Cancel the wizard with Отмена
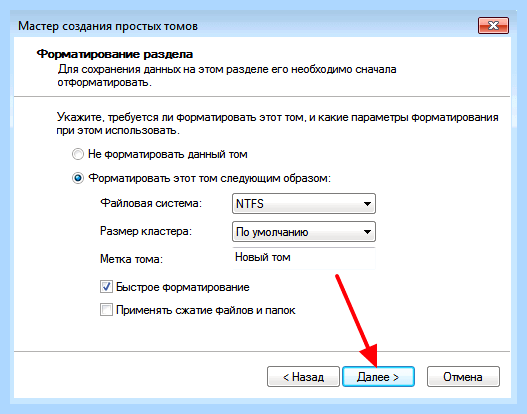Image resolution: width=527 pixels, height=414 pixels. pyautogui.click(x=463, y=377)
